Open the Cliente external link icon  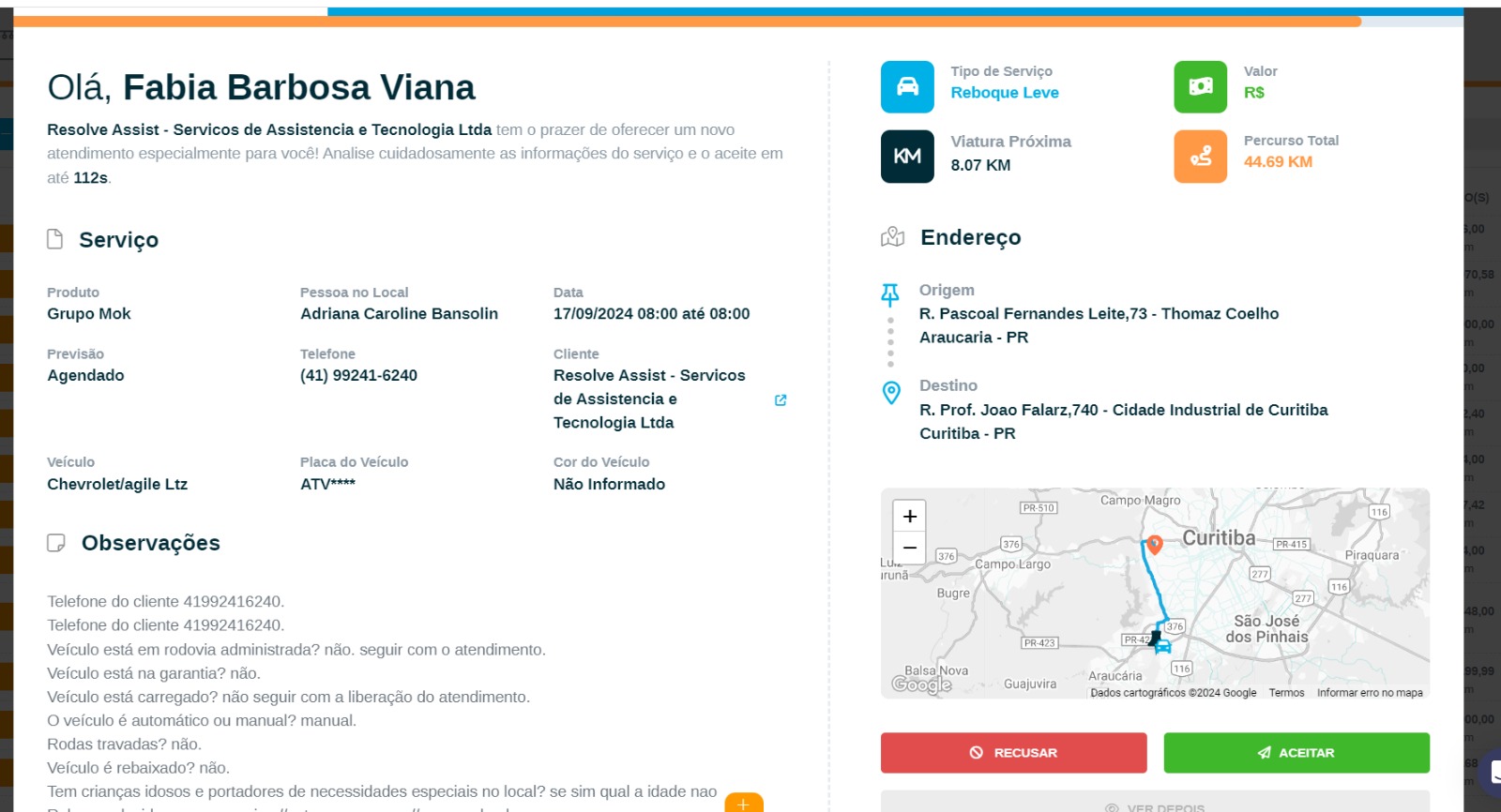click(781, 399)
